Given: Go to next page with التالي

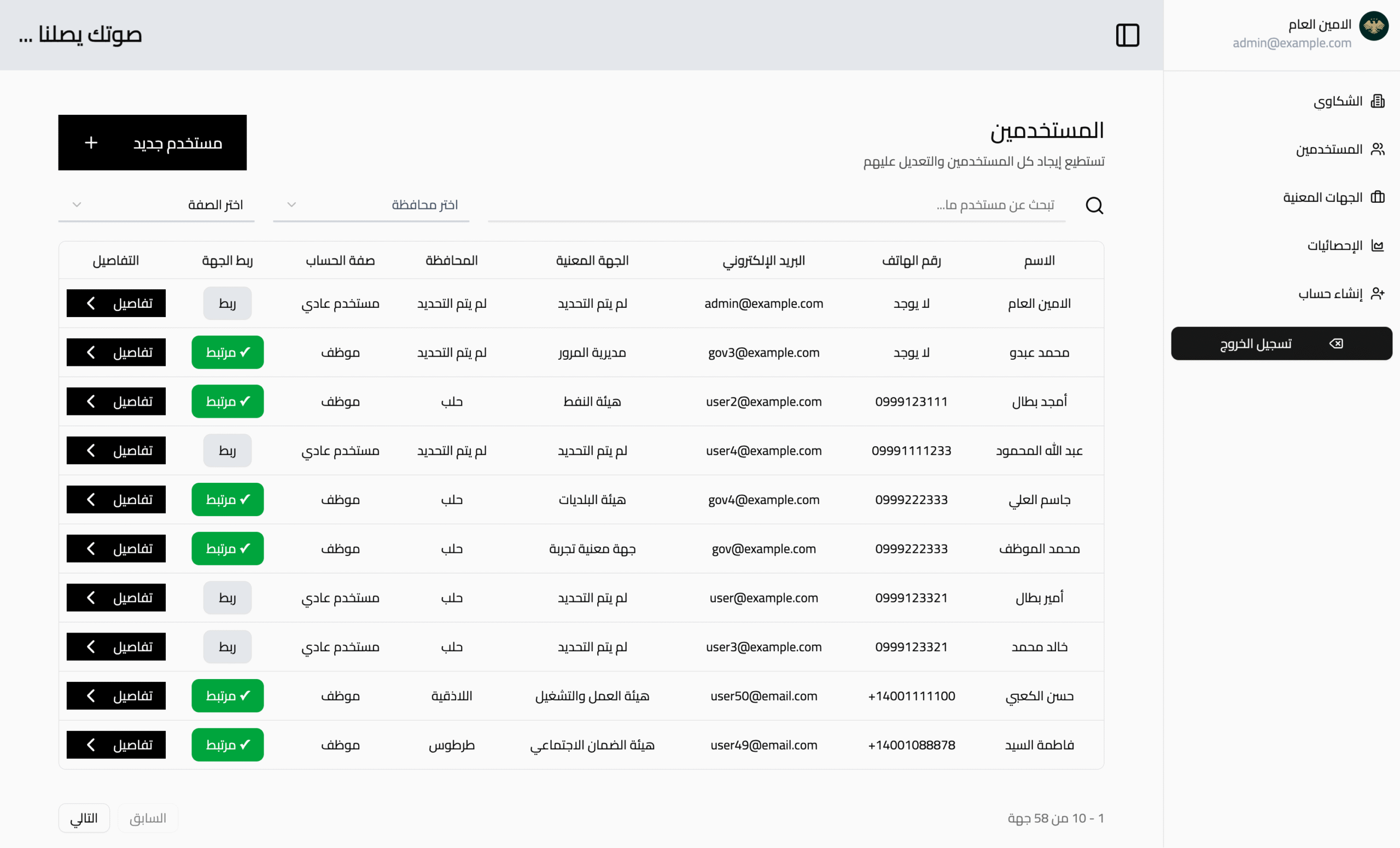Looking at the screenshot, I should (84, 818).
